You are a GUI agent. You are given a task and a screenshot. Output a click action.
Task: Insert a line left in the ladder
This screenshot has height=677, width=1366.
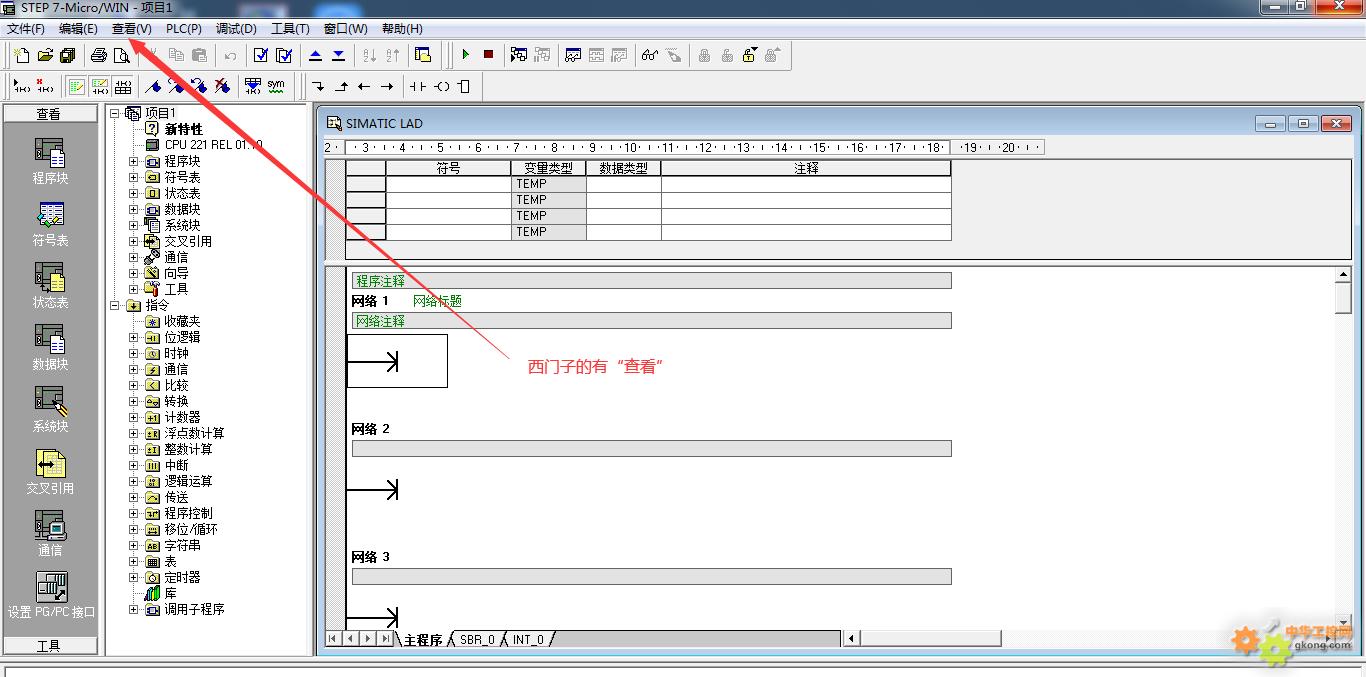pyautogui.click(x=364, y=86)
